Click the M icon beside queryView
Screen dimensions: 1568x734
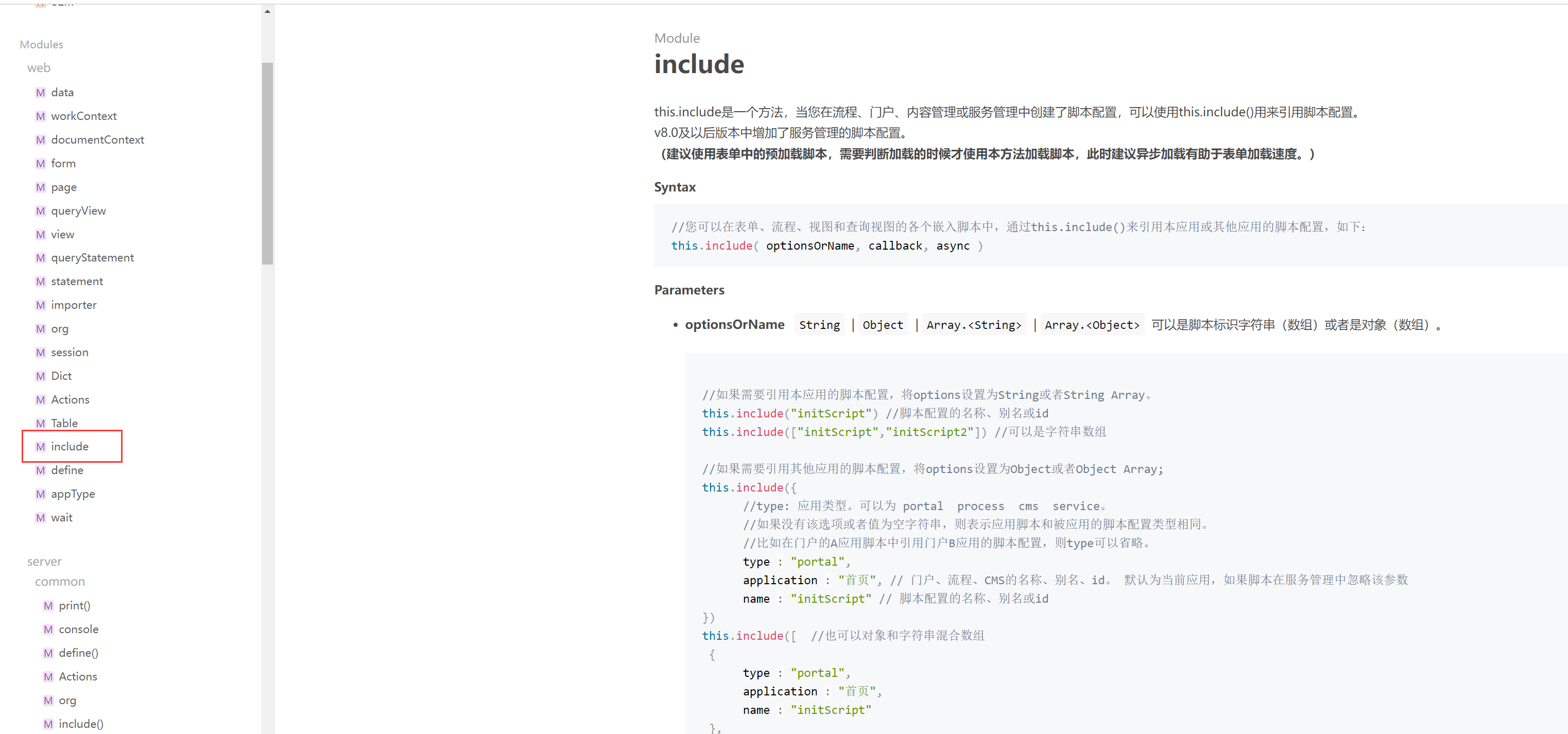click(40, 211)
